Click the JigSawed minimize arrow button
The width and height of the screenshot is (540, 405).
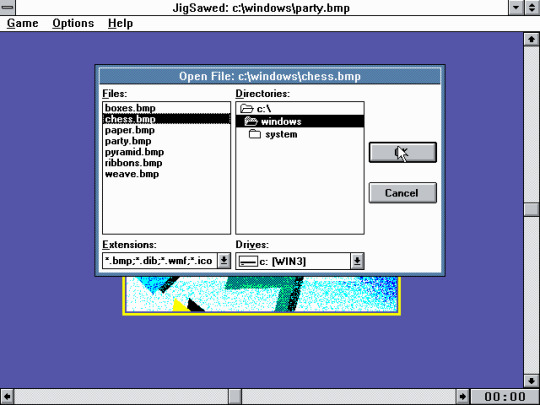(x=516, y=7)
